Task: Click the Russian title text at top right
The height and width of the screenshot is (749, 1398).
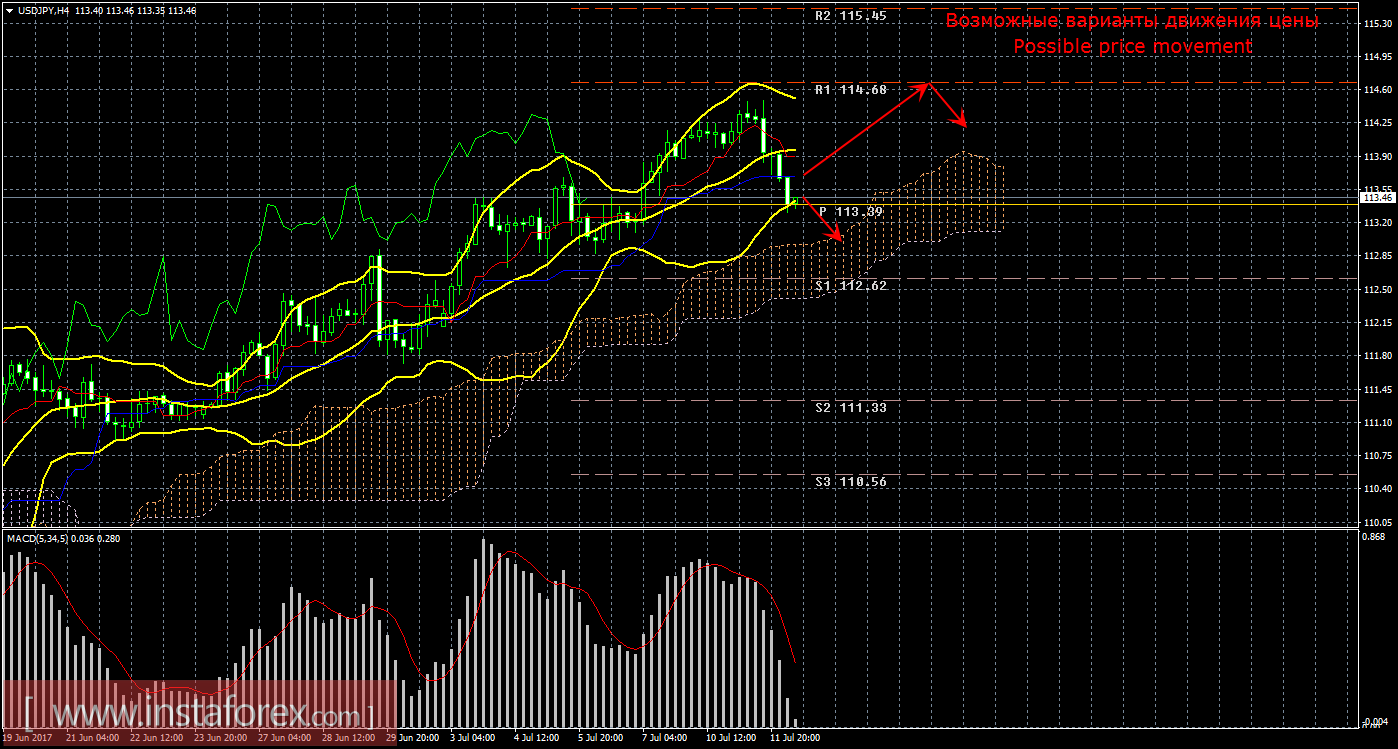Action: coord(1132,21)
